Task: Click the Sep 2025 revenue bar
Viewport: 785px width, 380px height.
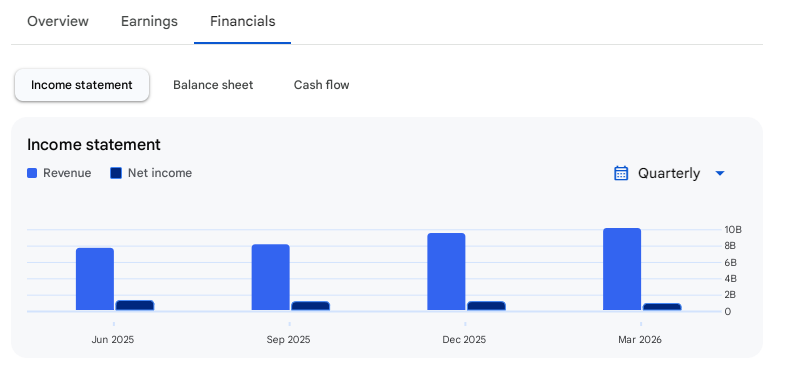Action: point(270,277)
